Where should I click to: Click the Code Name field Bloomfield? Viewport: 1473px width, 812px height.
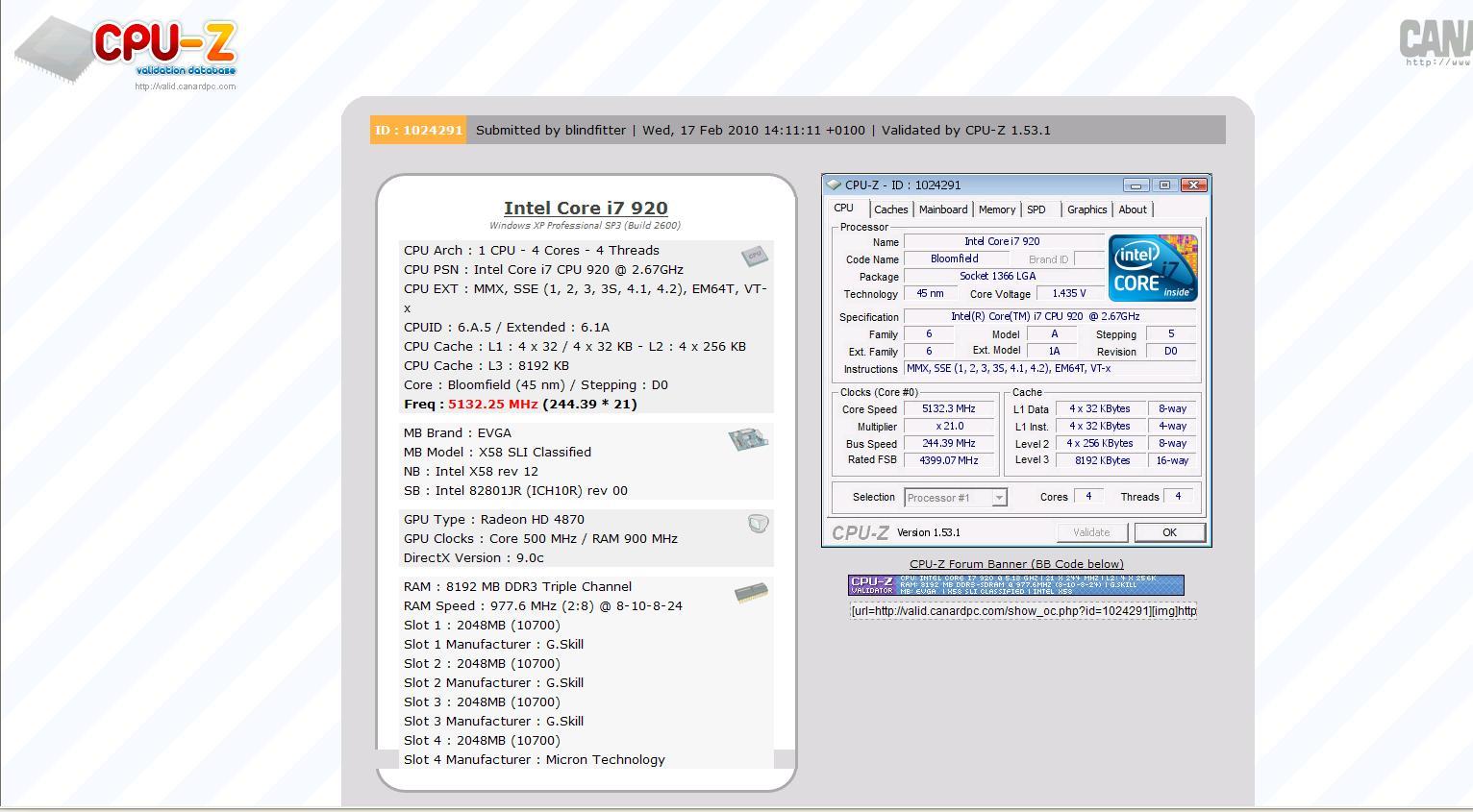[955, 259]
